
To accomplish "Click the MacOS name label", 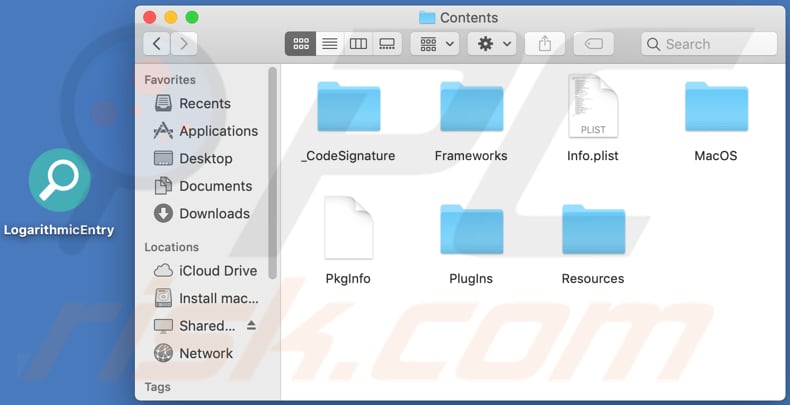I will [x=716, y=156].
